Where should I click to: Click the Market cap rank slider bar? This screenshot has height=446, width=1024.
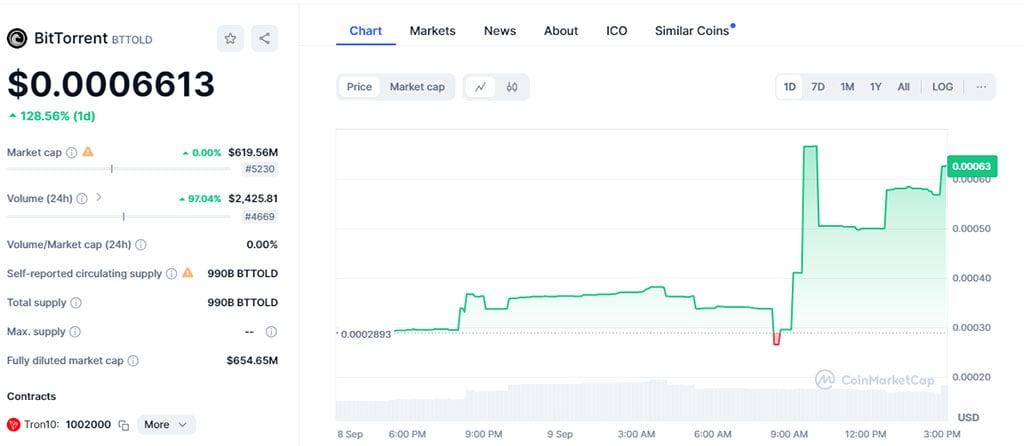coord(119,169)
